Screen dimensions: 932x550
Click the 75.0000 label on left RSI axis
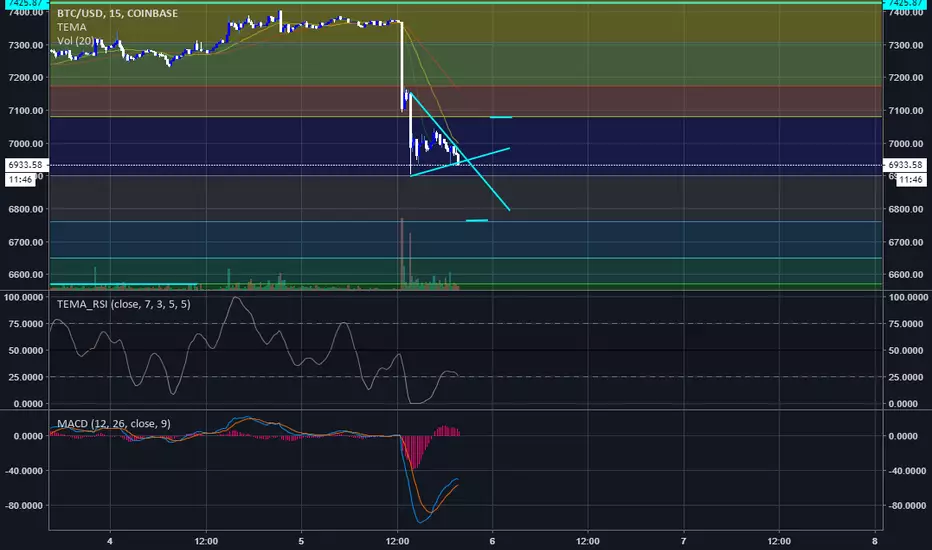(x=26, y=324)
